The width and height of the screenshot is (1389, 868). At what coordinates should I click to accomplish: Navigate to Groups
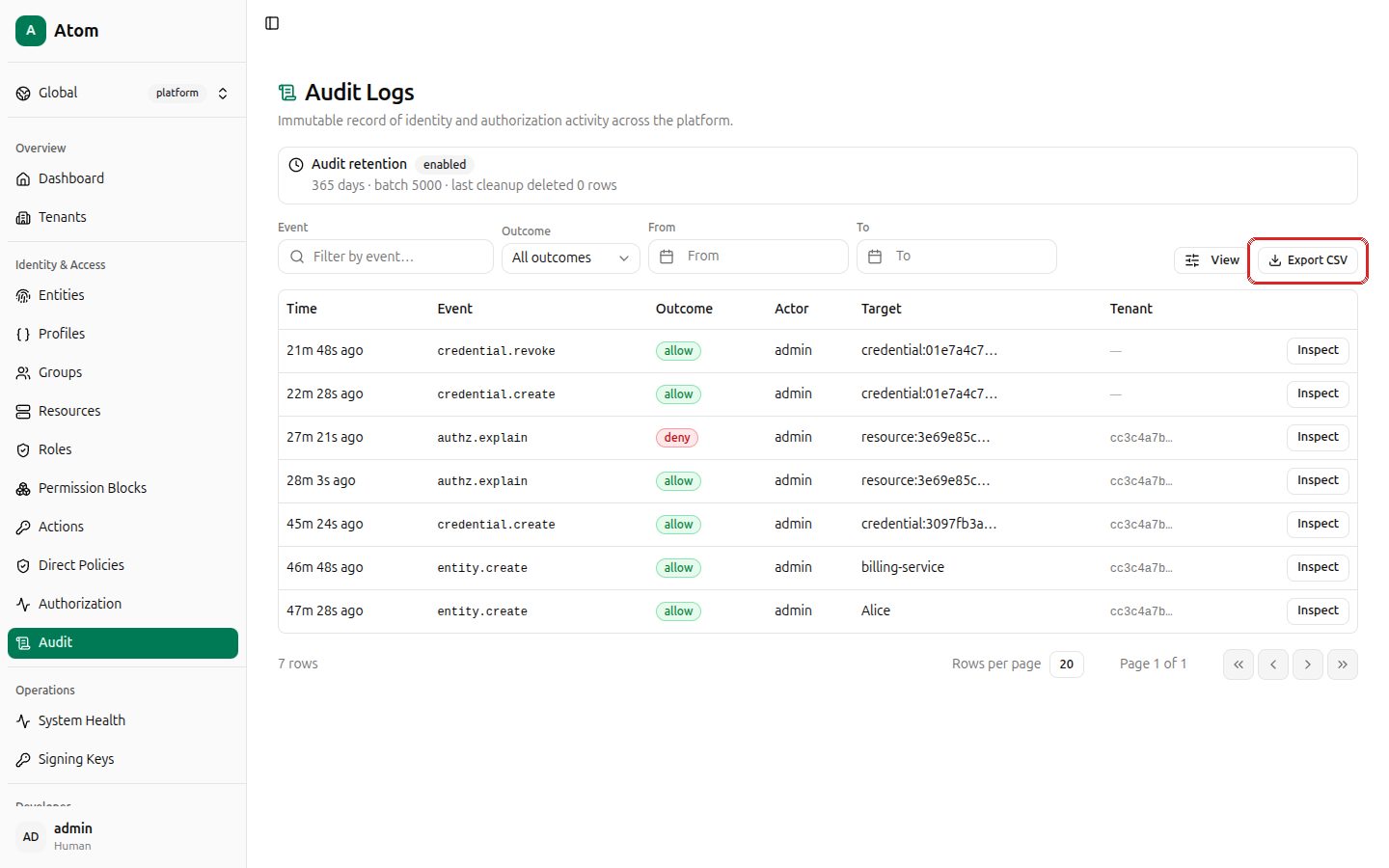123,372
